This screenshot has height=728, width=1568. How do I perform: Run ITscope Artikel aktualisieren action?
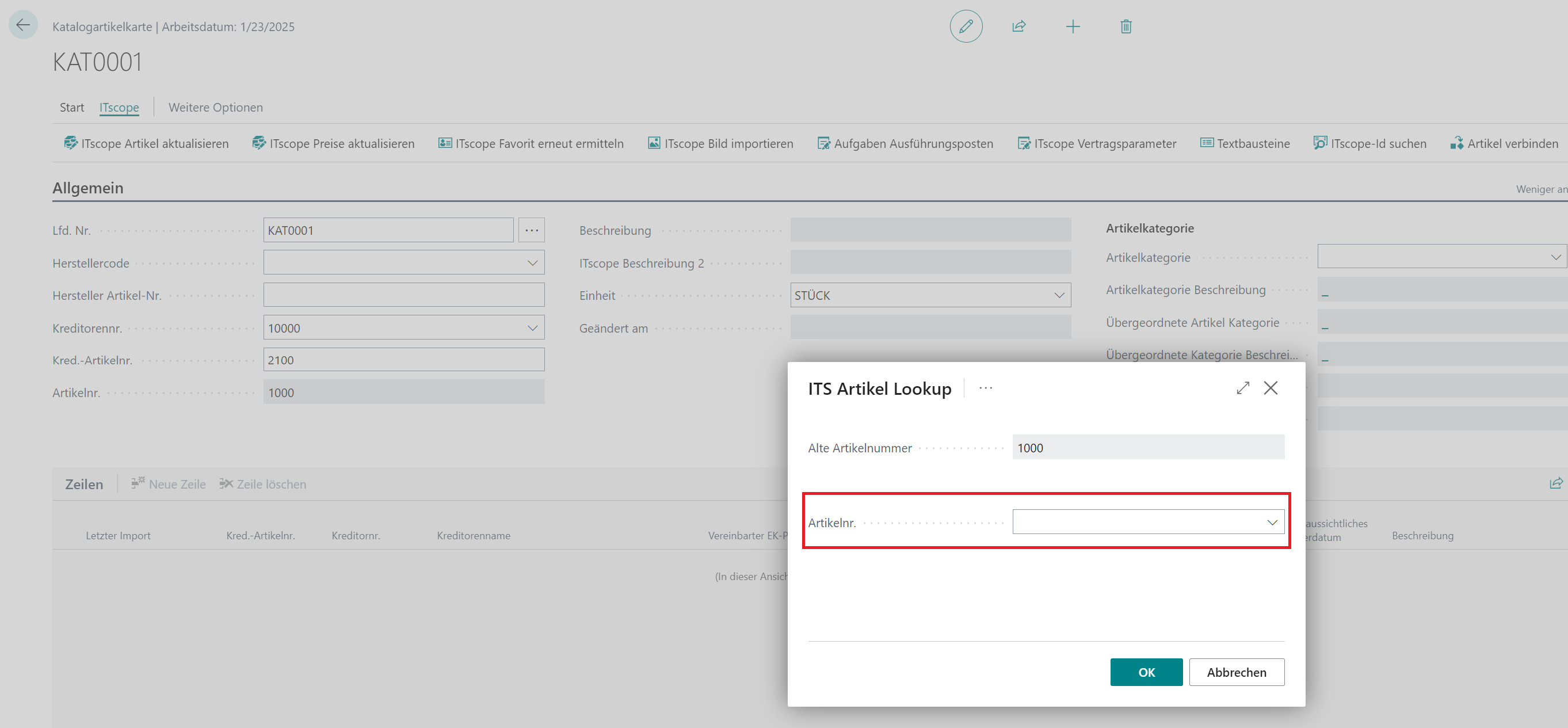tap(146, 143)
